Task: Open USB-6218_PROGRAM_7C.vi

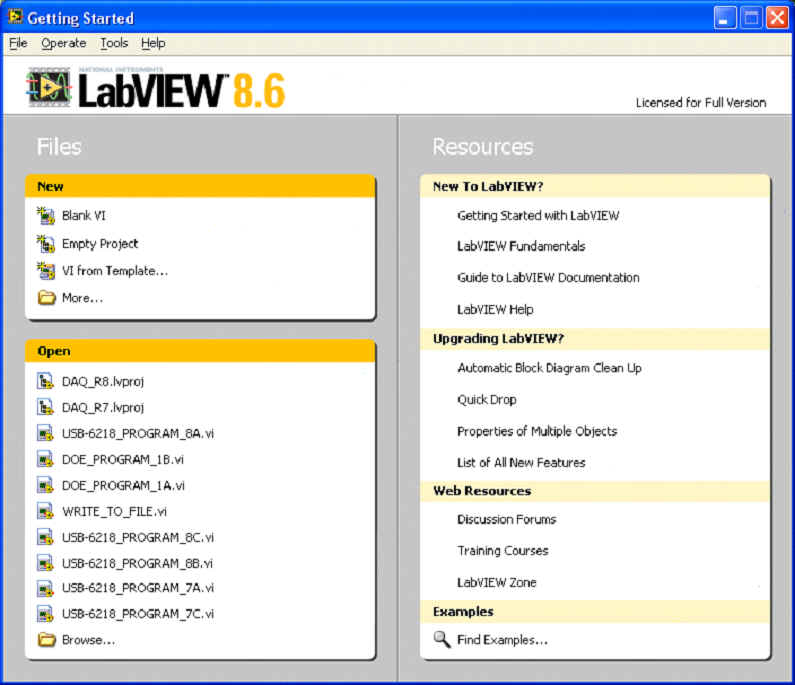Action: (138, 614)
